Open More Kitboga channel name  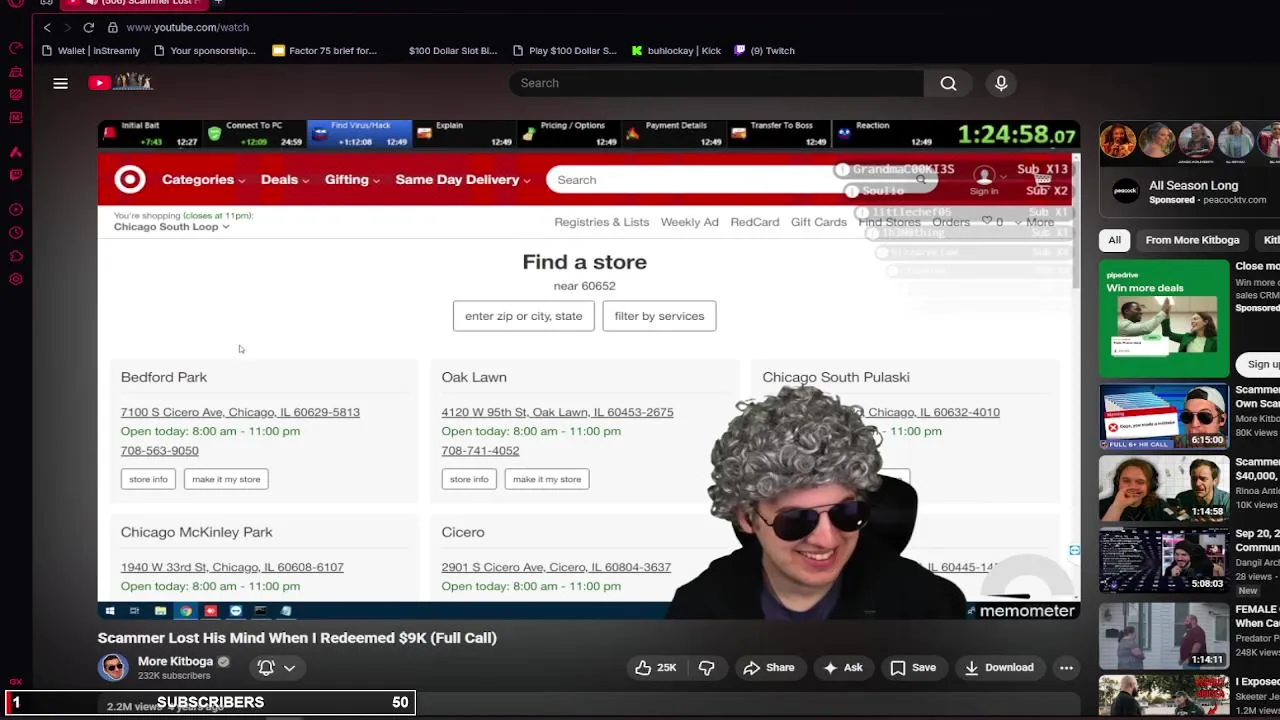pos(175,661)
